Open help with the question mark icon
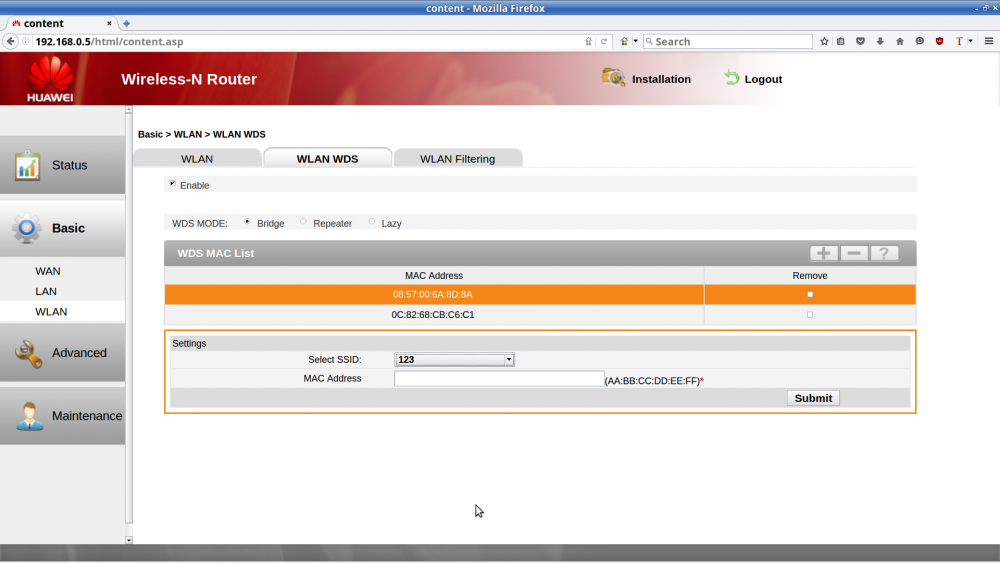 pos(884,254)
